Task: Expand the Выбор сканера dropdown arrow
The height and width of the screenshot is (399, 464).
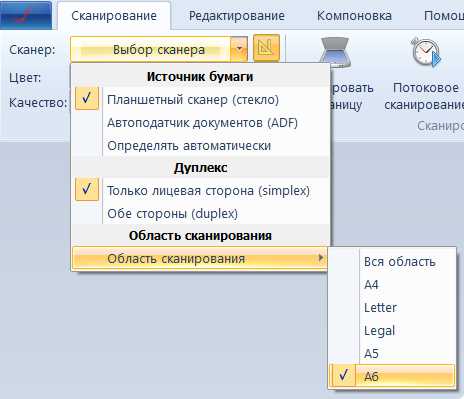Action: [239, 49]
